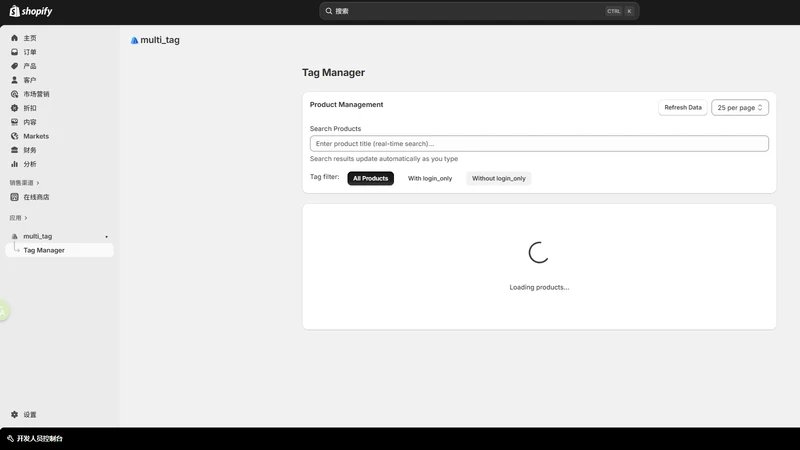Open Tag Manager in sidebar

[59, 251]
